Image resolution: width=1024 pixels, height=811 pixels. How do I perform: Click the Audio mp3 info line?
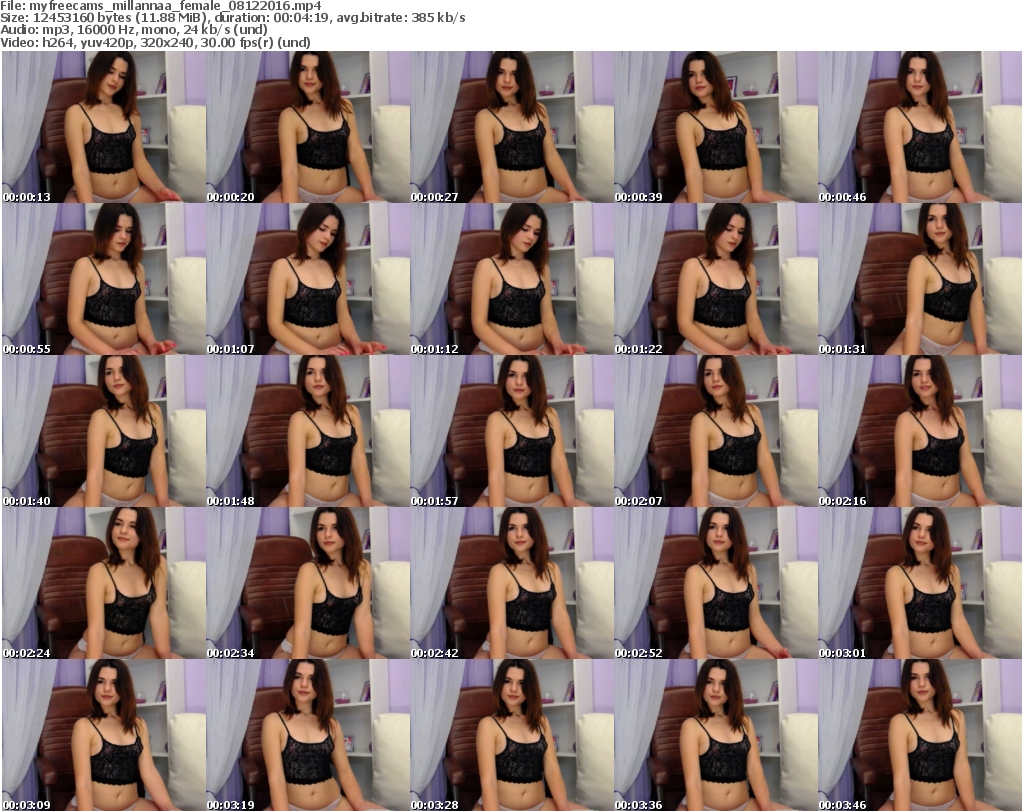[134, 30]
